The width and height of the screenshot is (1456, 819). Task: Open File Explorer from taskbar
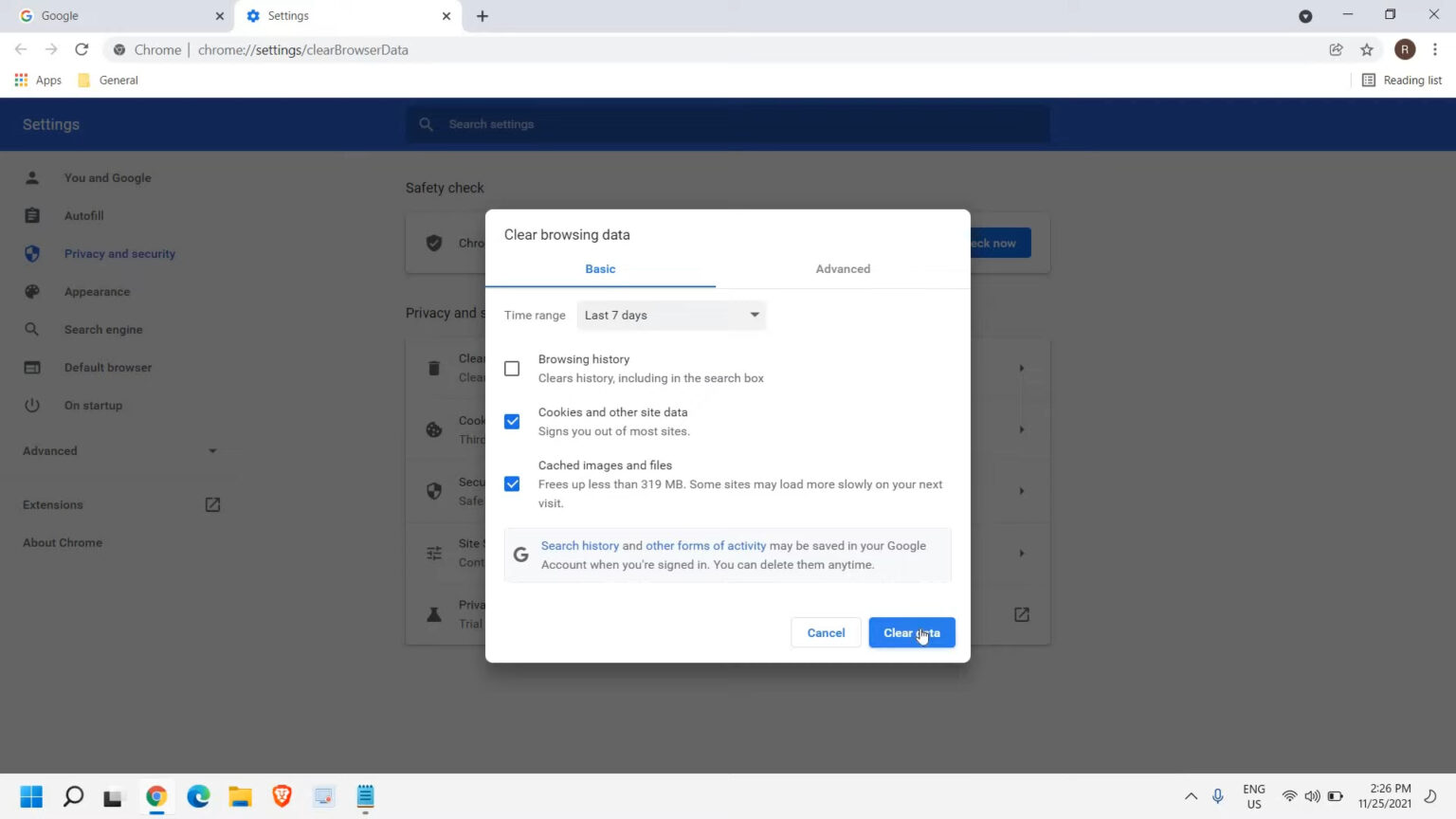[x=240, y=796]
